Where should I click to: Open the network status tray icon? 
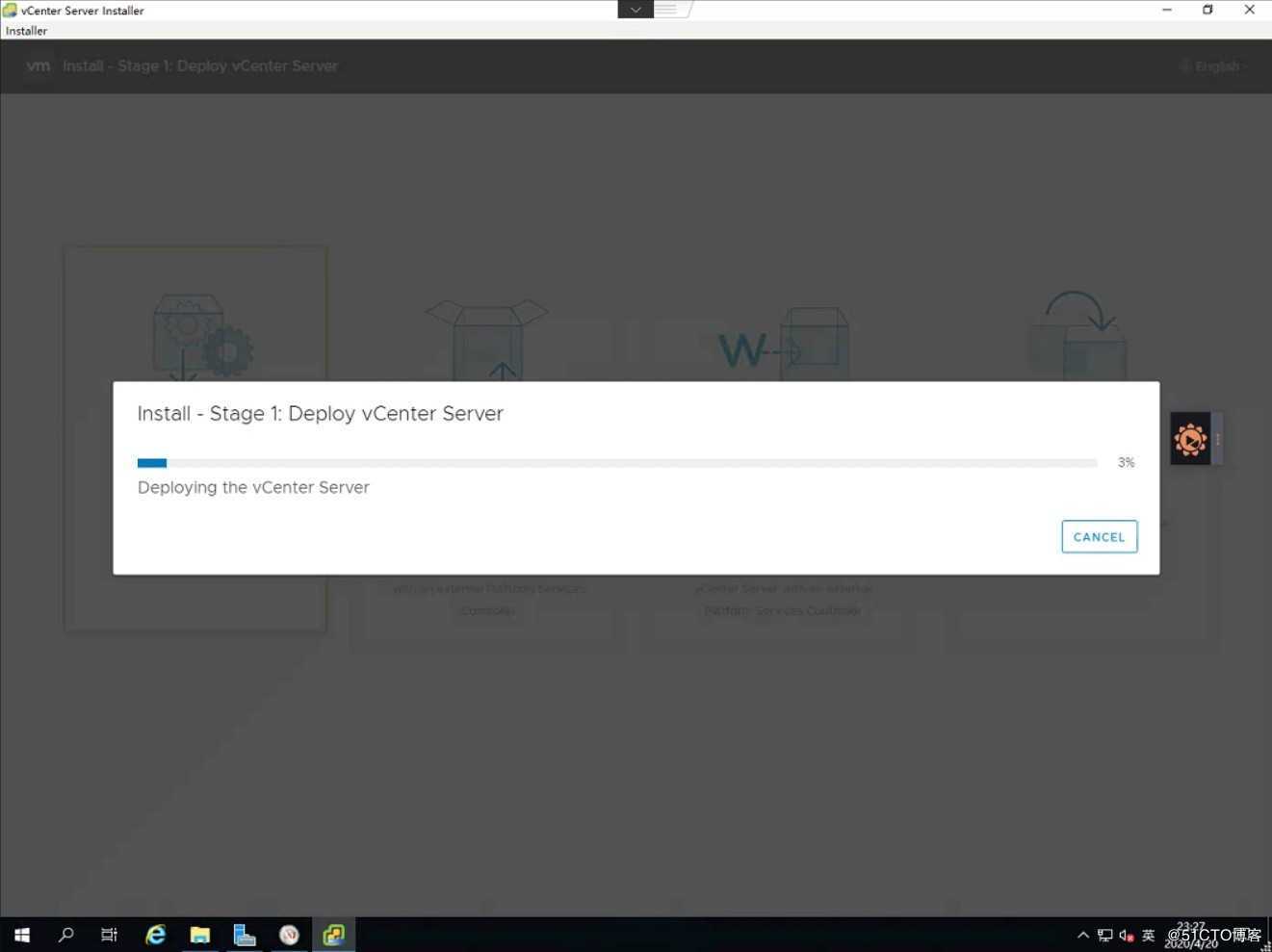click(1104, 935)
